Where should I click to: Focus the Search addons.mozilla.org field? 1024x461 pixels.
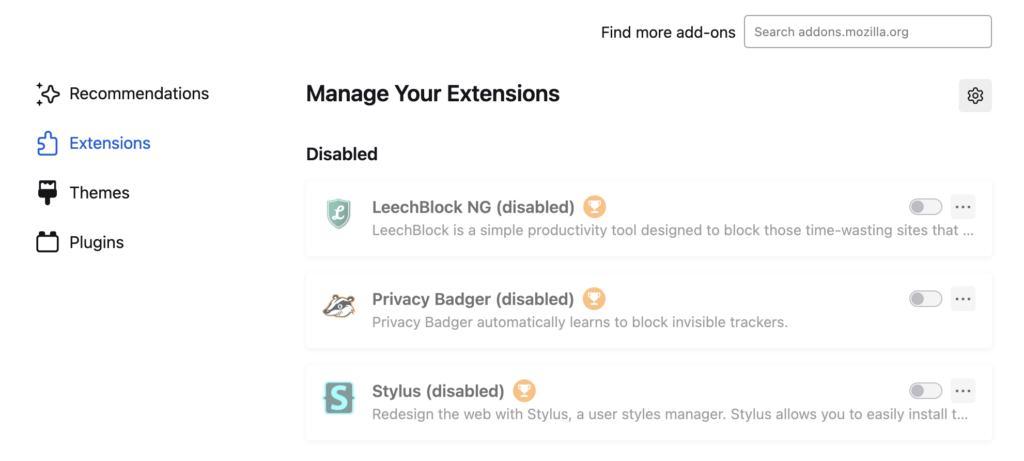(x=867, y=32)
